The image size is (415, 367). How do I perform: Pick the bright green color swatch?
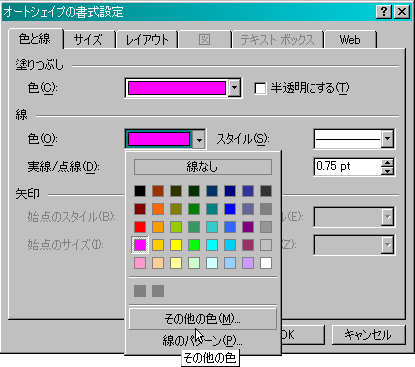coord(194,245)
